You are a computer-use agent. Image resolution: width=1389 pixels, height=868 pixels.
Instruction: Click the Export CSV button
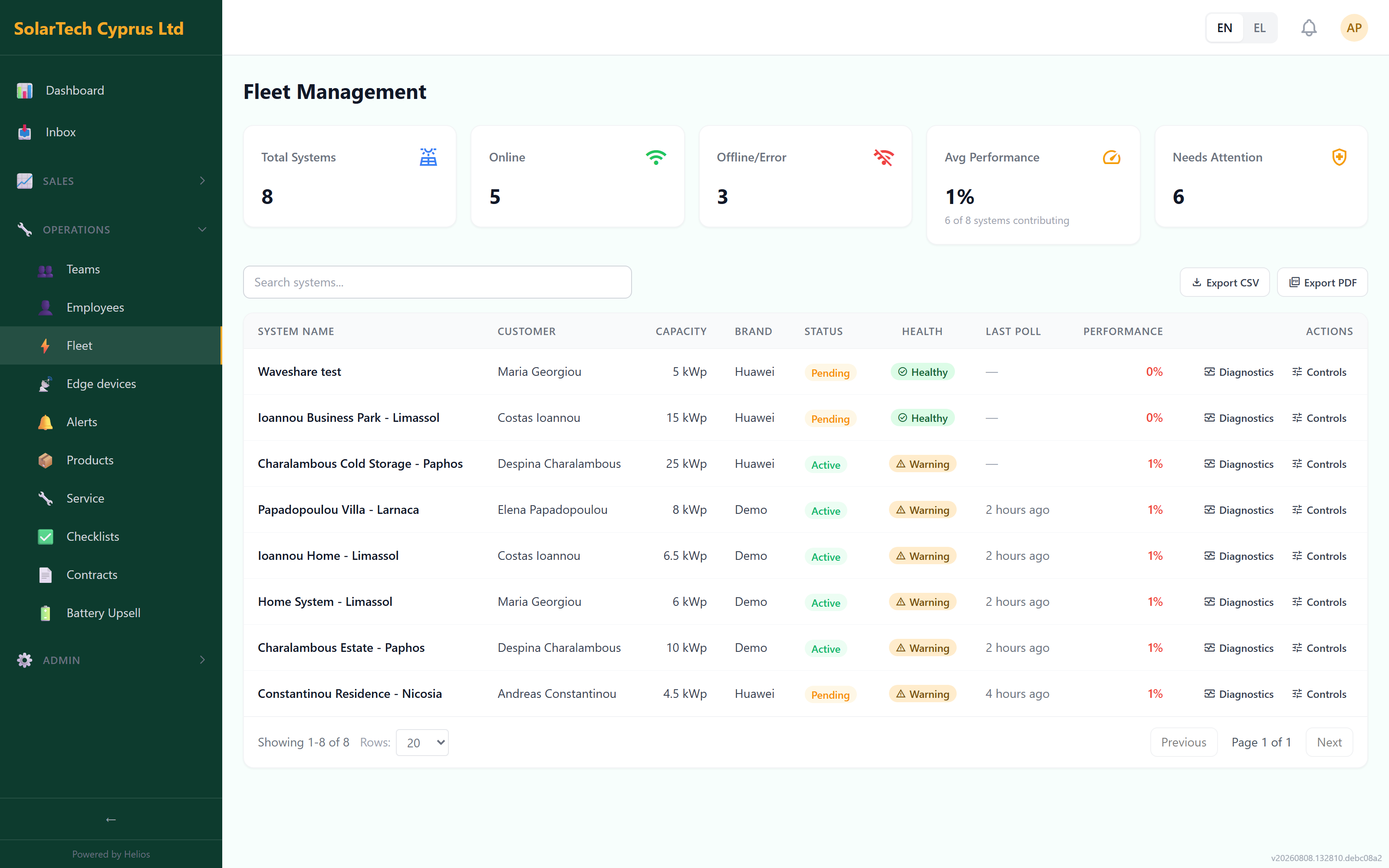[1224, 283]
